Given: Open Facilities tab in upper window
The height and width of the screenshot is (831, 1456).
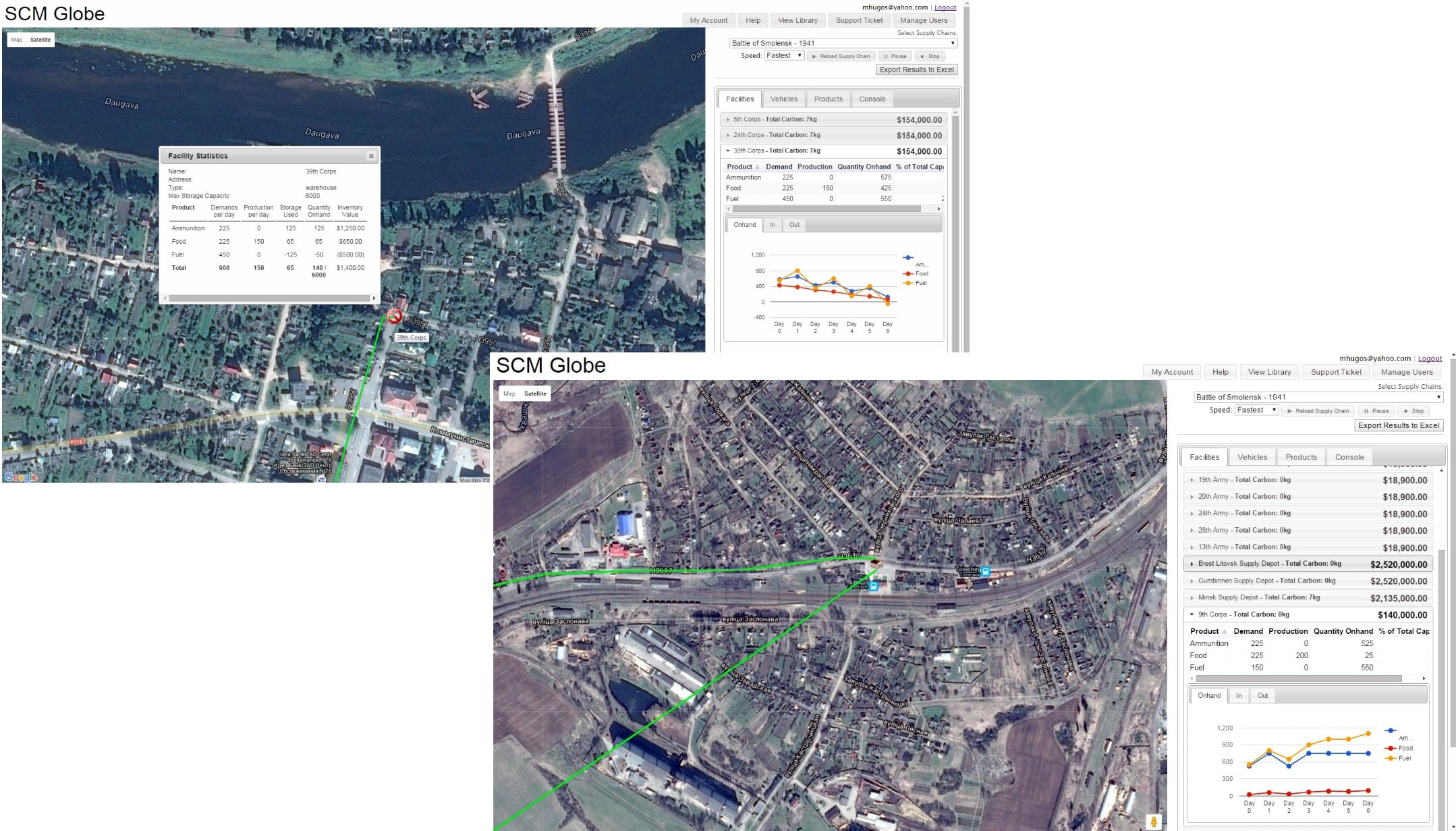Looking at the screenshot, I should (739, 99).
